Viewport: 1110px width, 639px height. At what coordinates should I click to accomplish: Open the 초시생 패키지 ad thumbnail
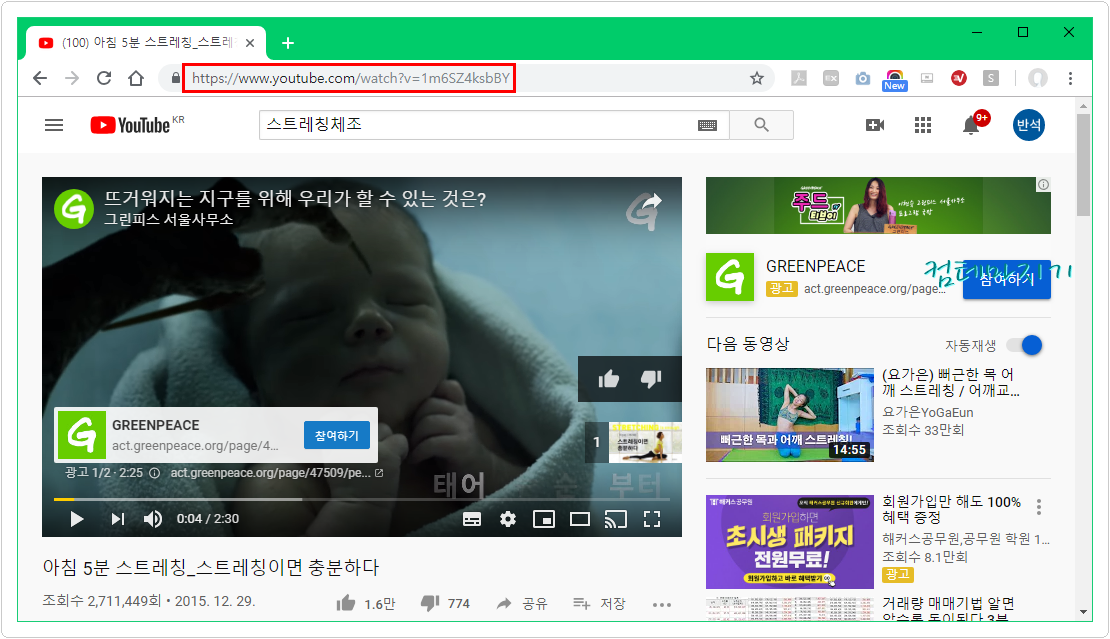[789, 542]
